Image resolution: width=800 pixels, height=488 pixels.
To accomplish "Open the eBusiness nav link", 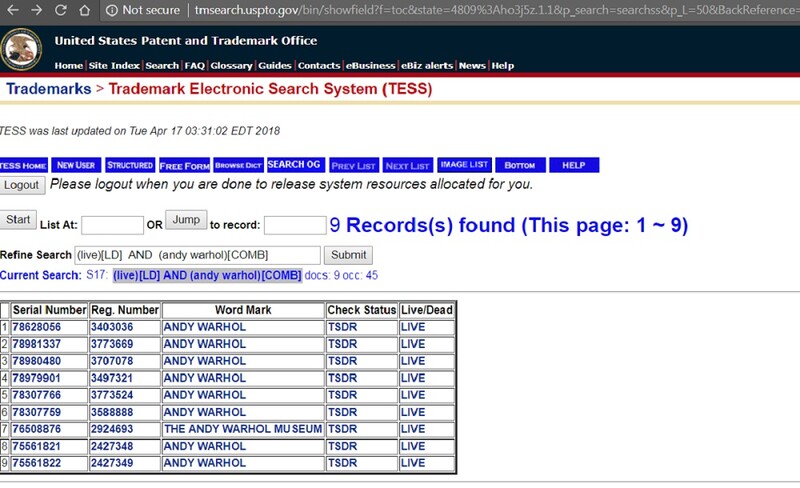I will [x=370, y=65].
